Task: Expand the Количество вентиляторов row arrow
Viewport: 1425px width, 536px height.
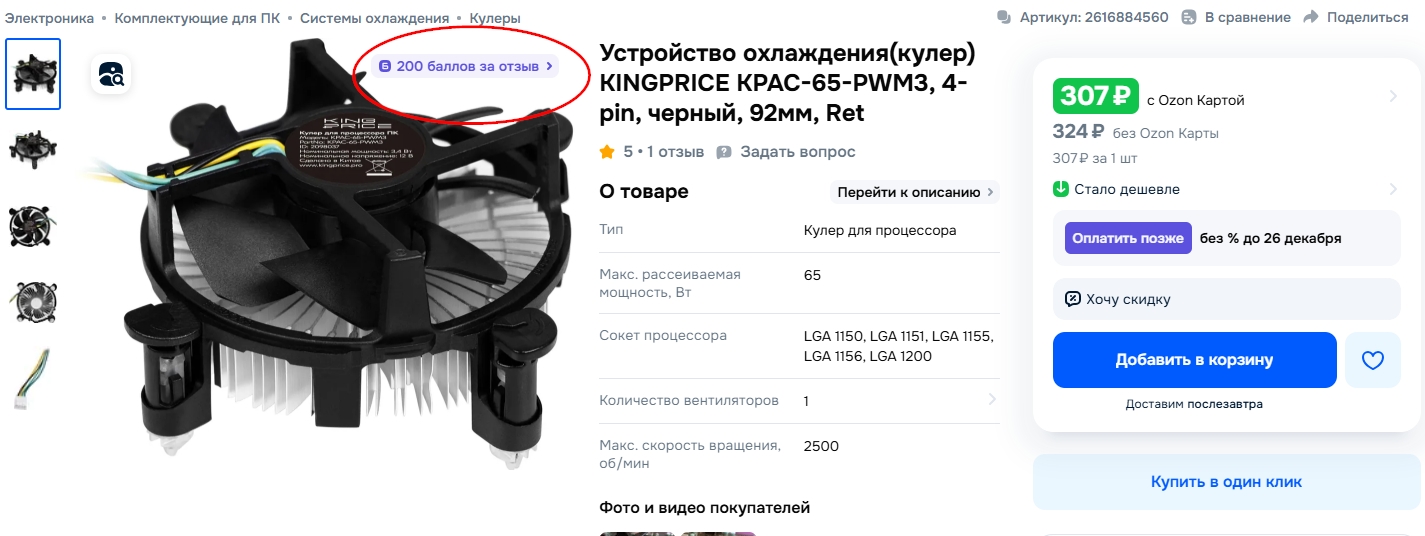Action: 992,400
